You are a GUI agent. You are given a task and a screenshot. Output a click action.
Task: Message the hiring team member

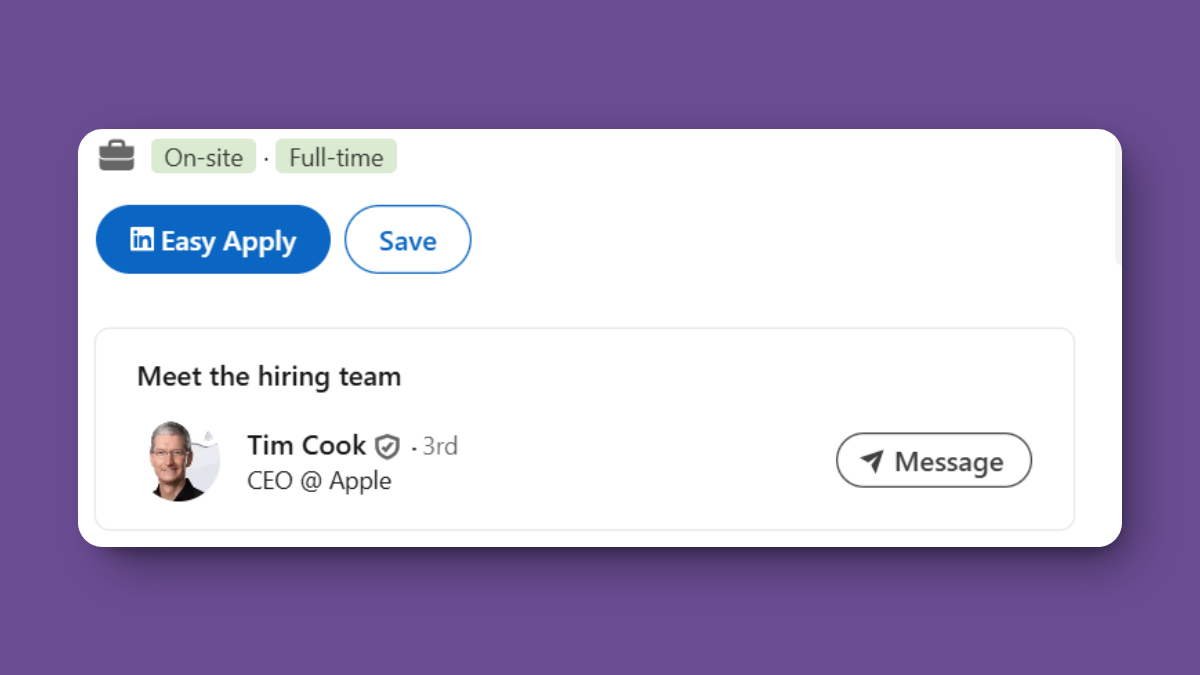(933, 461)
